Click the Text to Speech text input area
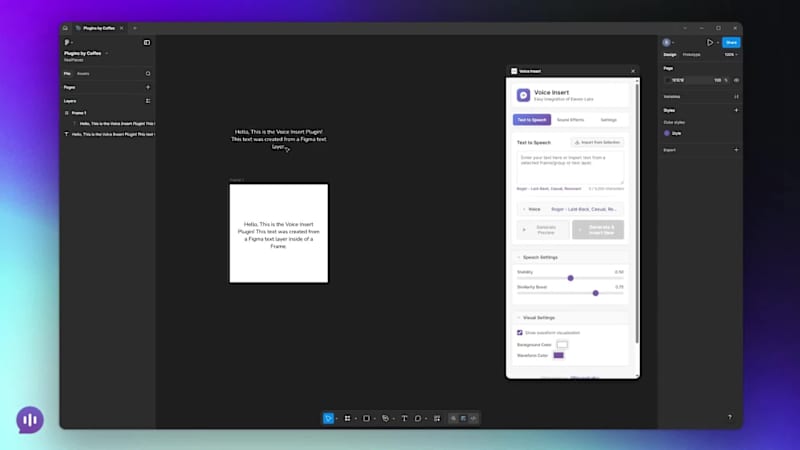 coord(570,167)
